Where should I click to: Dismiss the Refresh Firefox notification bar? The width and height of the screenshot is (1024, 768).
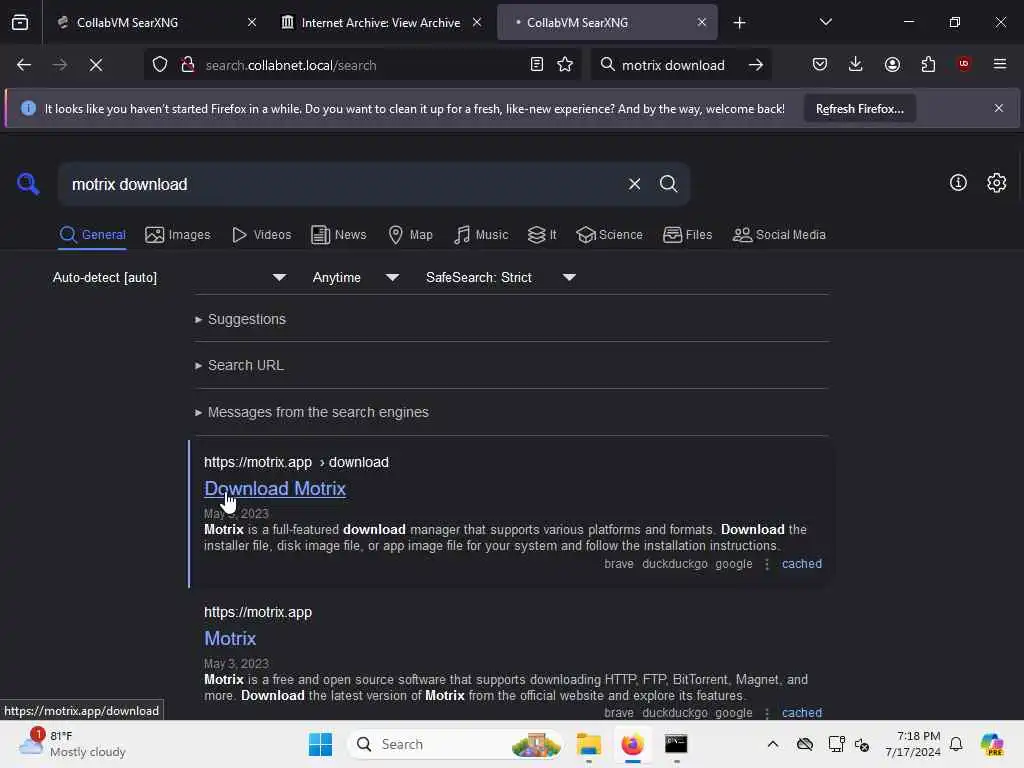click(x=999, y=108)
